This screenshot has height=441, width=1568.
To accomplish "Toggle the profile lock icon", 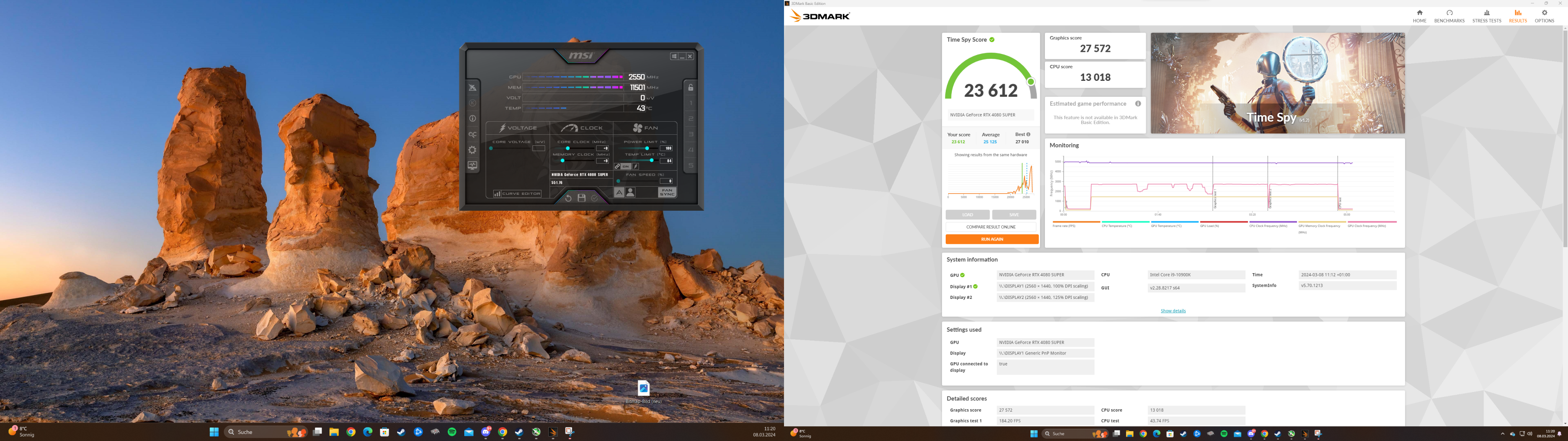I will [x=690, y=88].
